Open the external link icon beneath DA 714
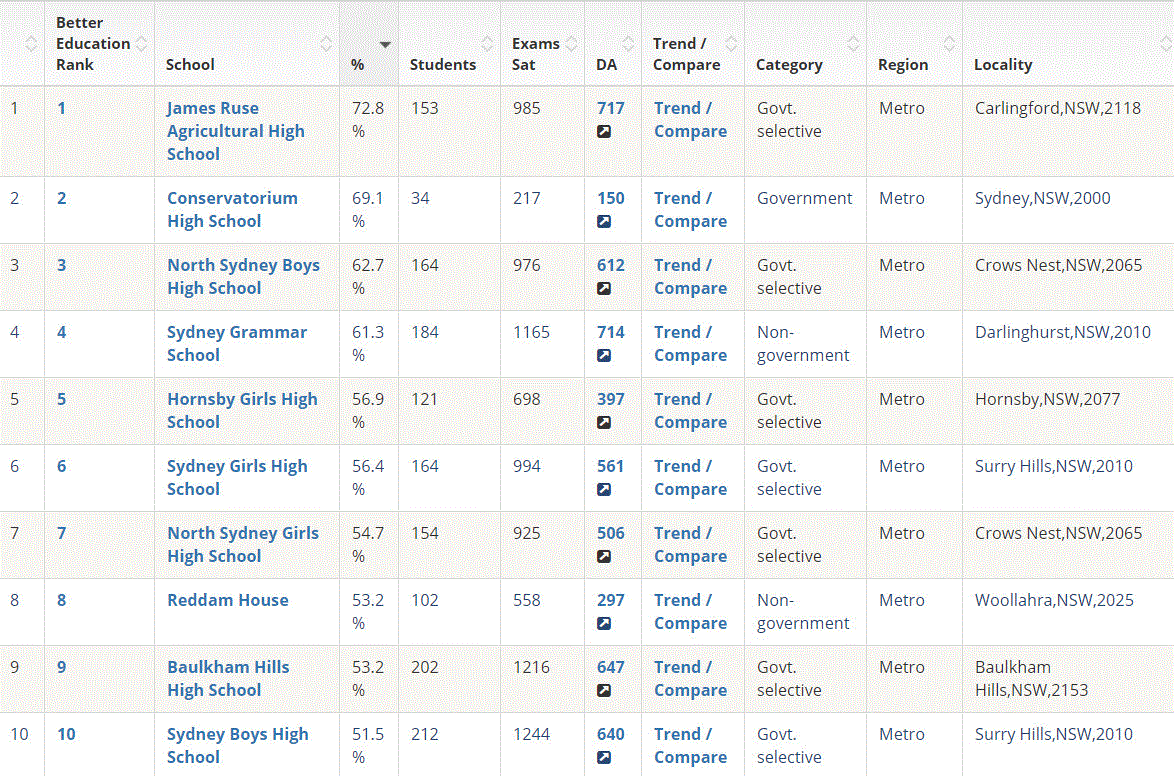The height and width of the screenshot is (776, 1174). (604, 356)
